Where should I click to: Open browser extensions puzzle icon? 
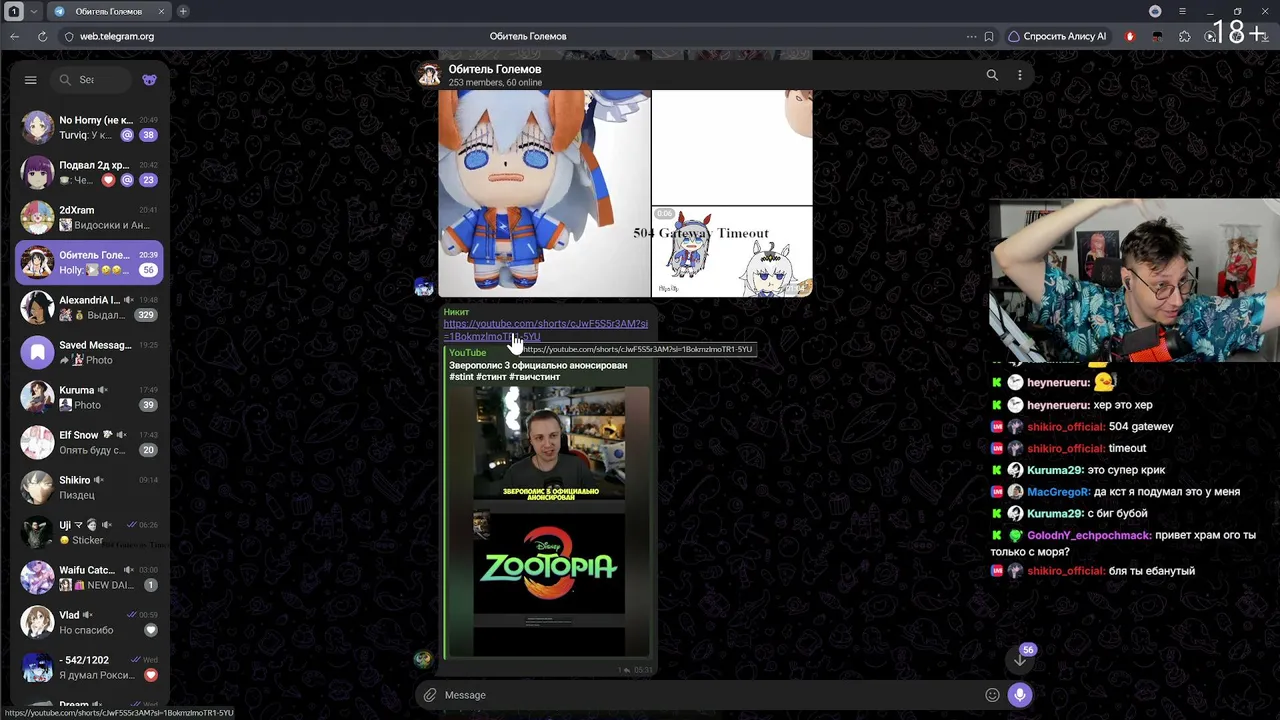click(x=1185, y=36)
